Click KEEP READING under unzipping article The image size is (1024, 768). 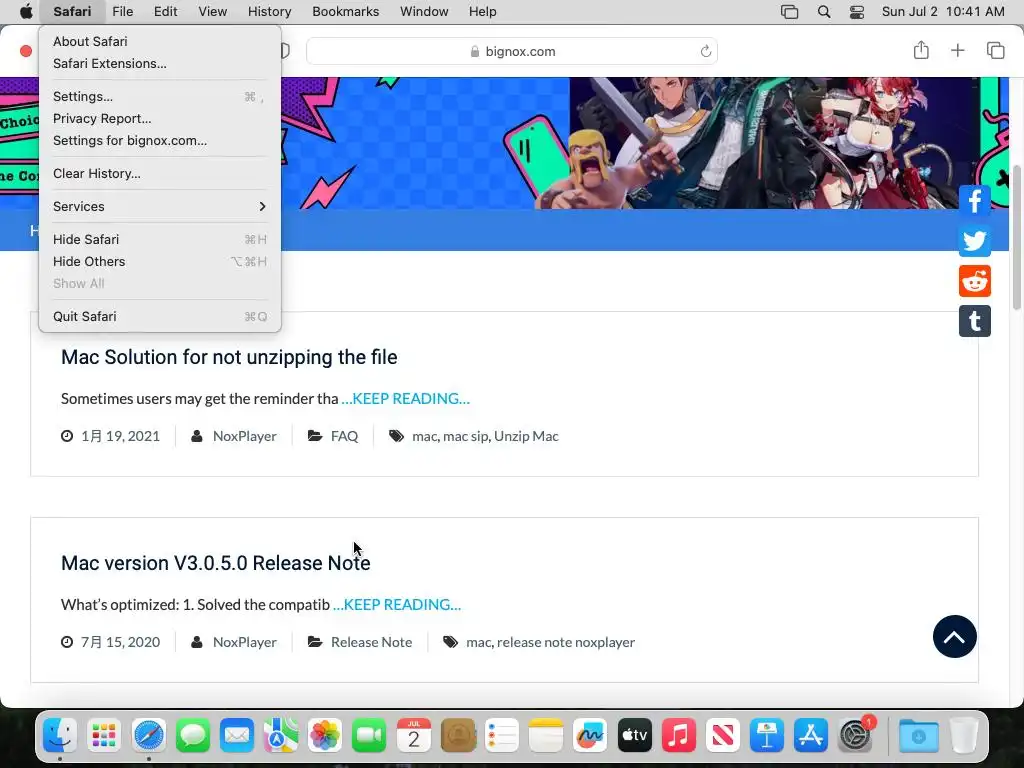click(x=406, y=398)
